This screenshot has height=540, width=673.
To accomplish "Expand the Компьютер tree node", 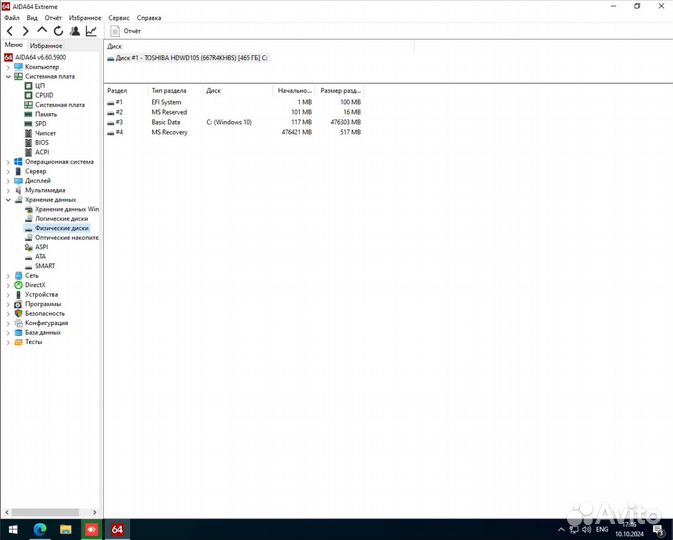I will pyautogui.click(x=8, y=67).
